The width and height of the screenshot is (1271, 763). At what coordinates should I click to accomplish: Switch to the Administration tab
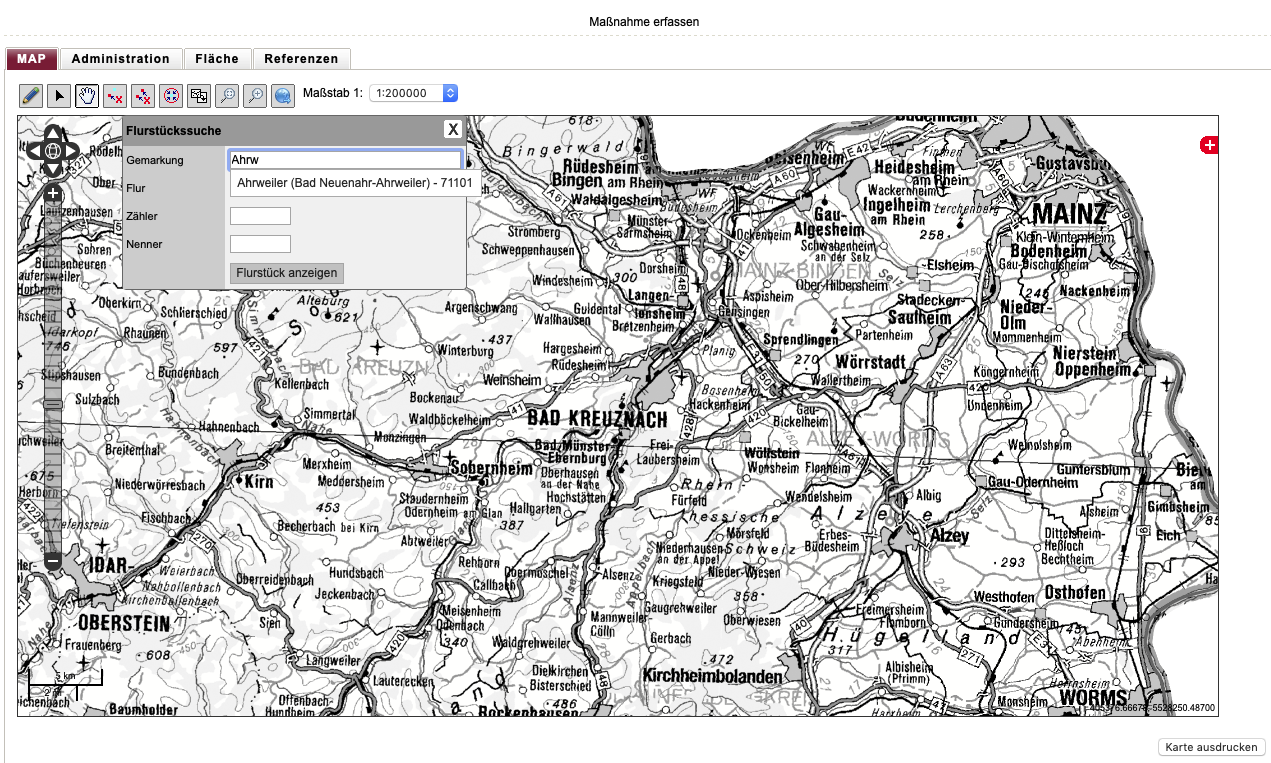(121, 59)
